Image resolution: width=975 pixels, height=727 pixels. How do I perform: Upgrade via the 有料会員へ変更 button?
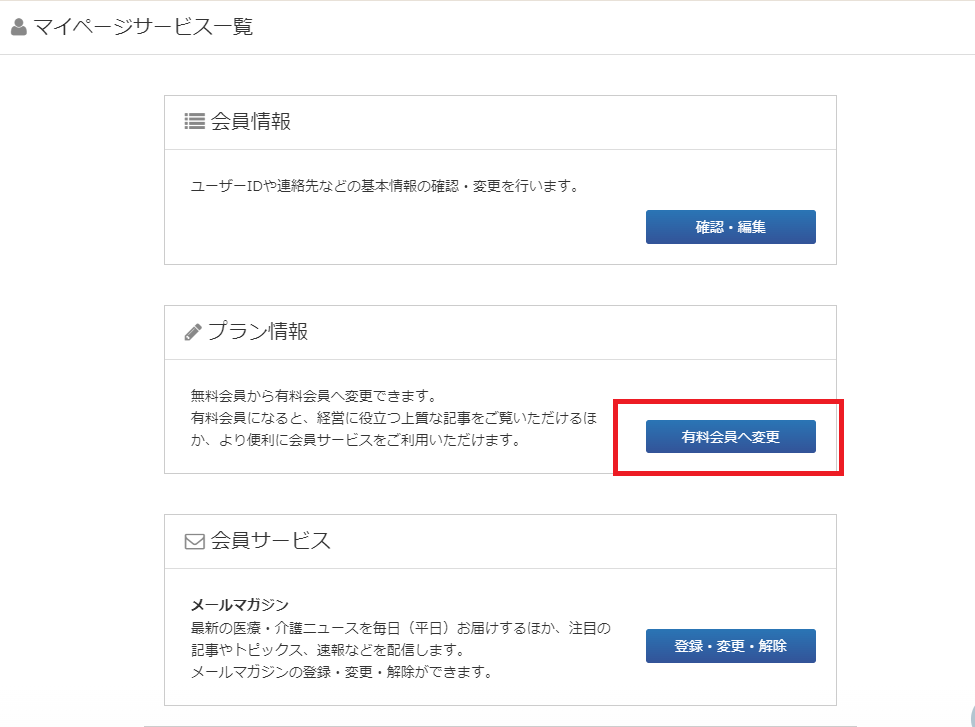pos(730,437)
